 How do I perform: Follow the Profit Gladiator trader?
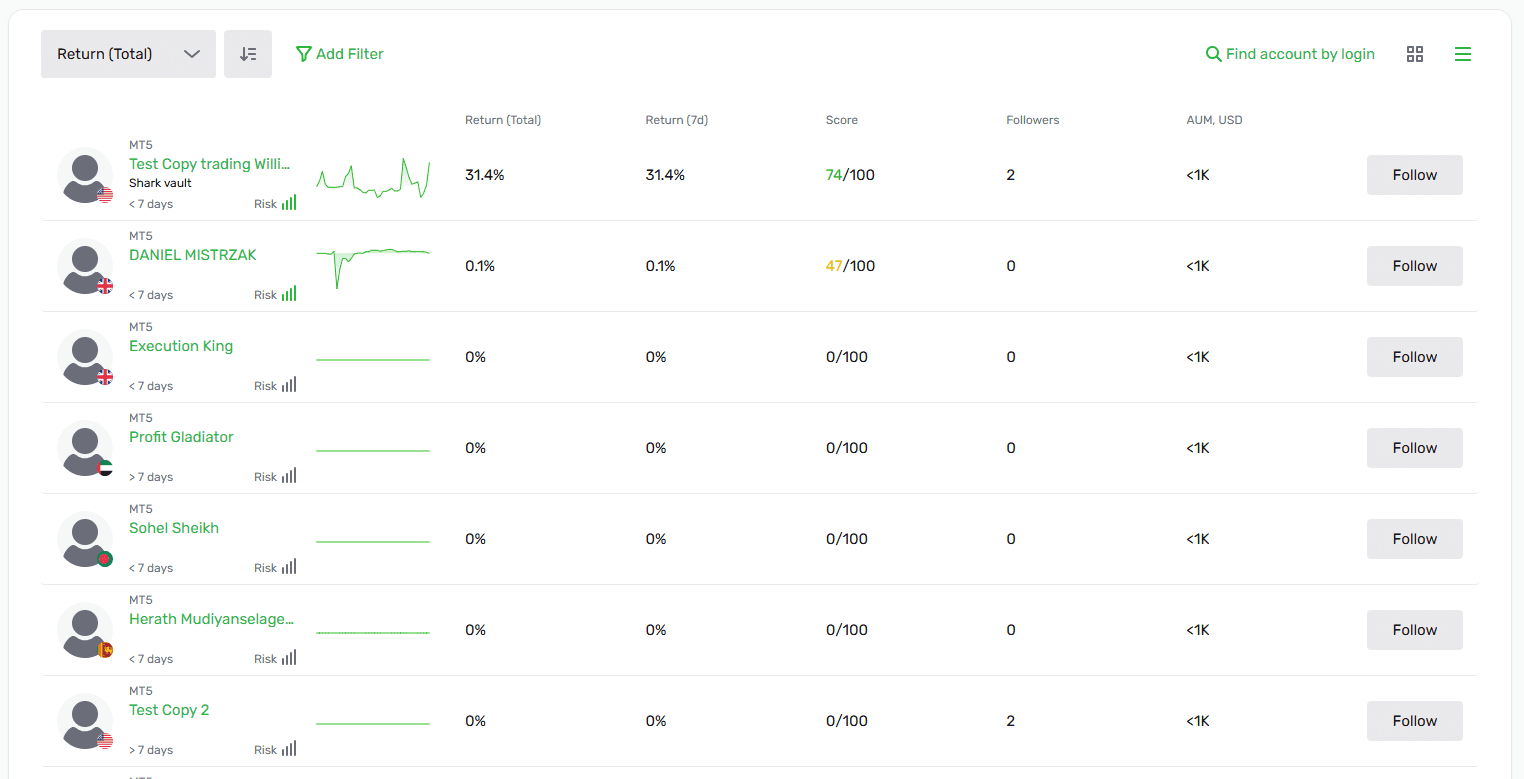coord(1414,448)
